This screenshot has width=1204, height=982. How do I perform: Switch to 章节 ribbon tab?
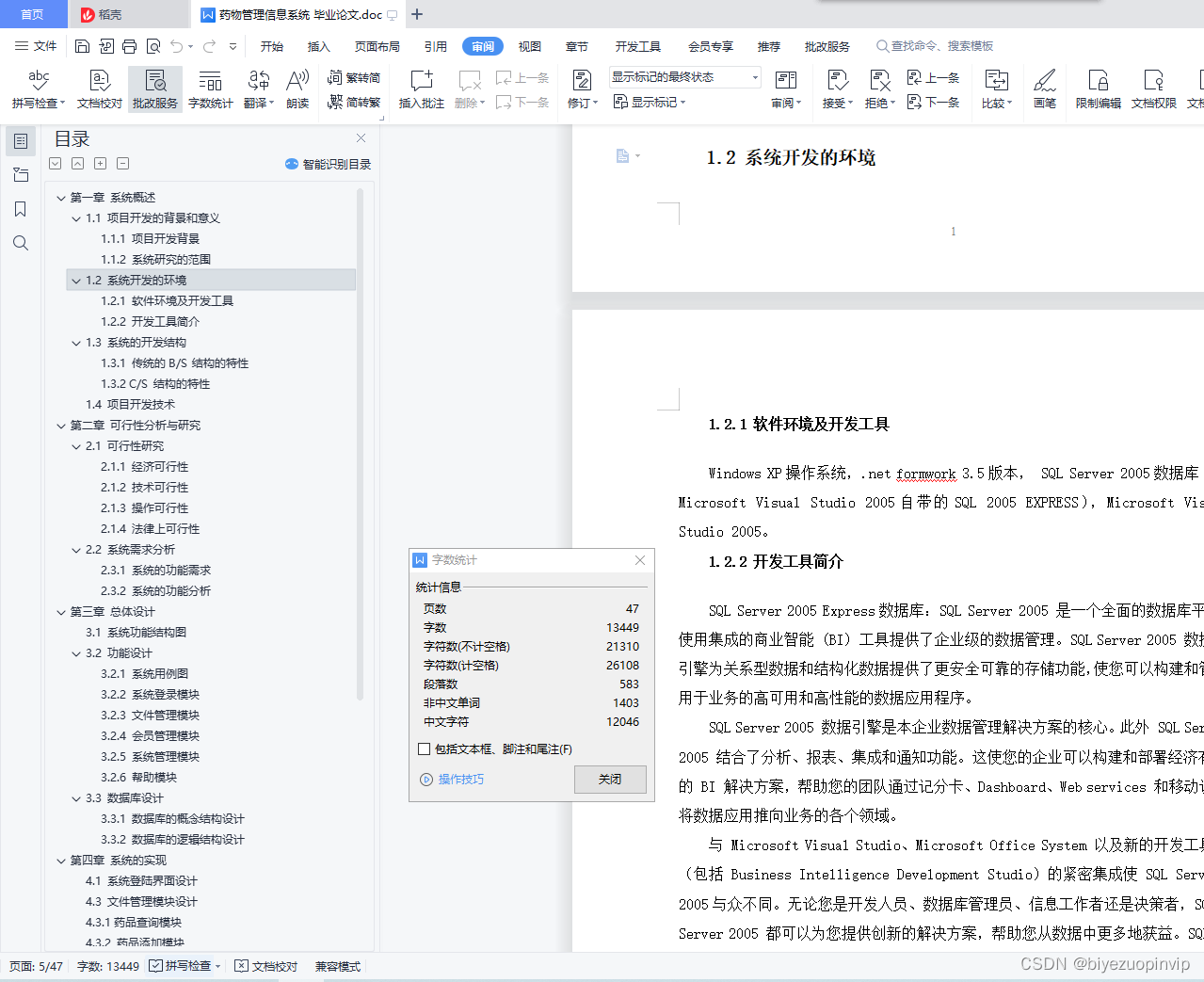click(x=577, y=46)
